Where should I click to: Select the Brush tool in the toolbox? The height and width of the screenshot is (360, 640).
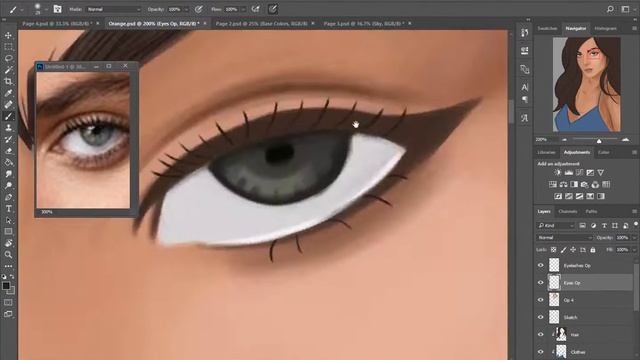click(8, 116)
